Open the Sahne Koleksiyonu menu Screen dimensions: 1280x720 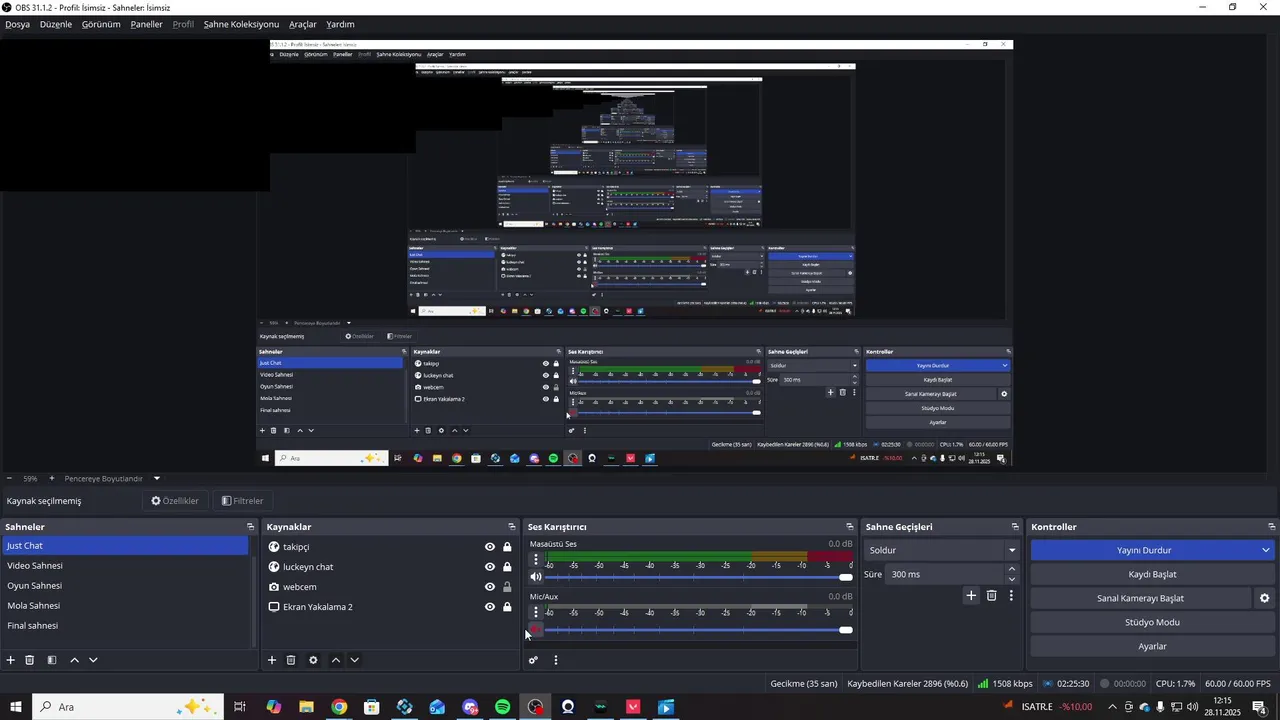pos(241,24)
